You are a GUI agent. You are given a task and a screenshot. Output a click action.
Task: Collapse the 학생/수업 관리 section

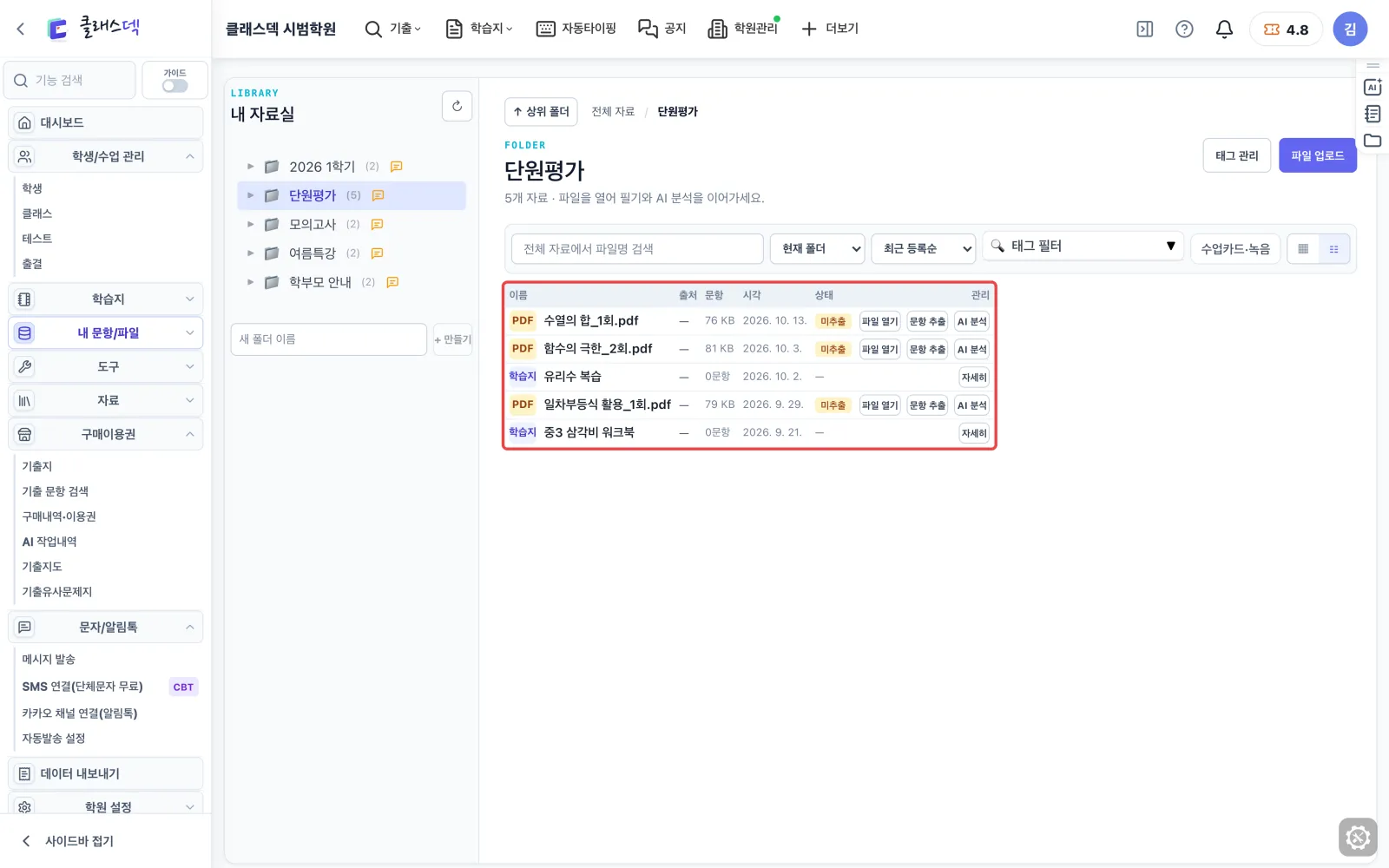point(106,157)
